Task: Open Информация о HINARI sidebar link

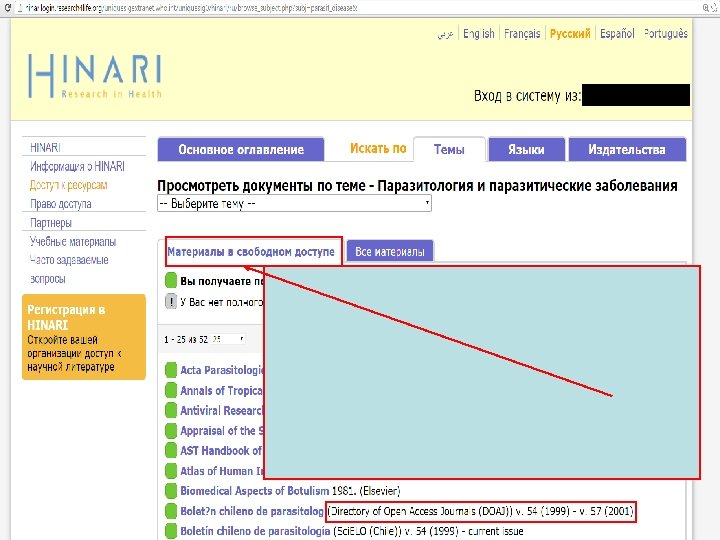Action: click(x=77, y=166)
